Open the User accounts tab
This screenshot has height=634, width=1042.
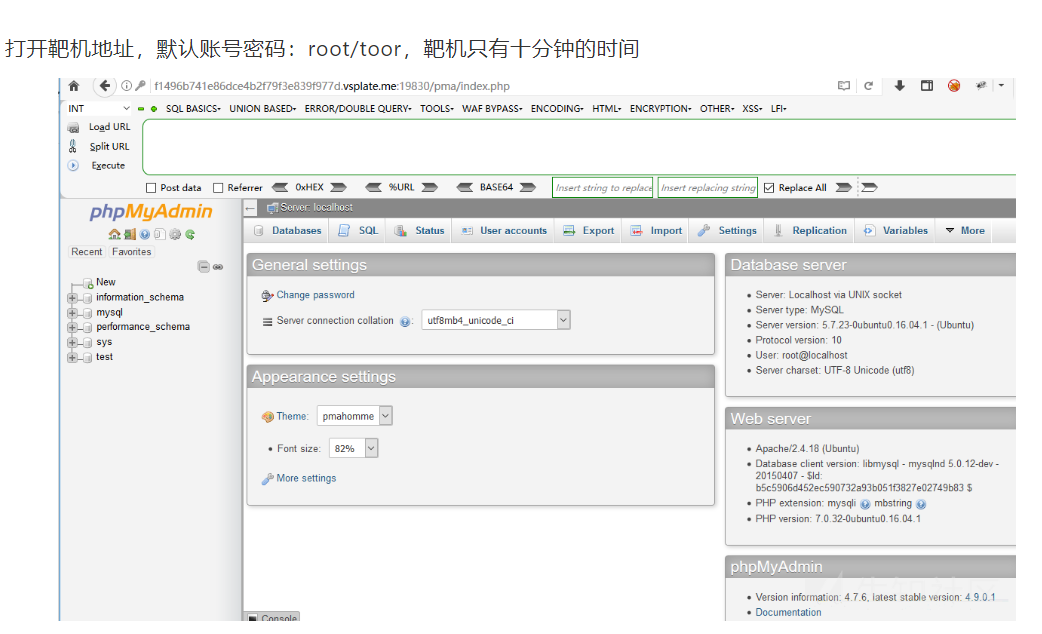click(504, 231)
